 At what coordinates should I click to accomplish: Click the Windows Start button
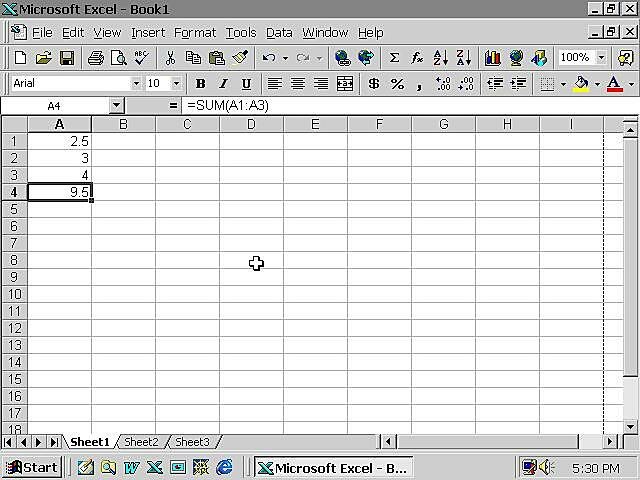pyautogui.click(x=33, y=467)
